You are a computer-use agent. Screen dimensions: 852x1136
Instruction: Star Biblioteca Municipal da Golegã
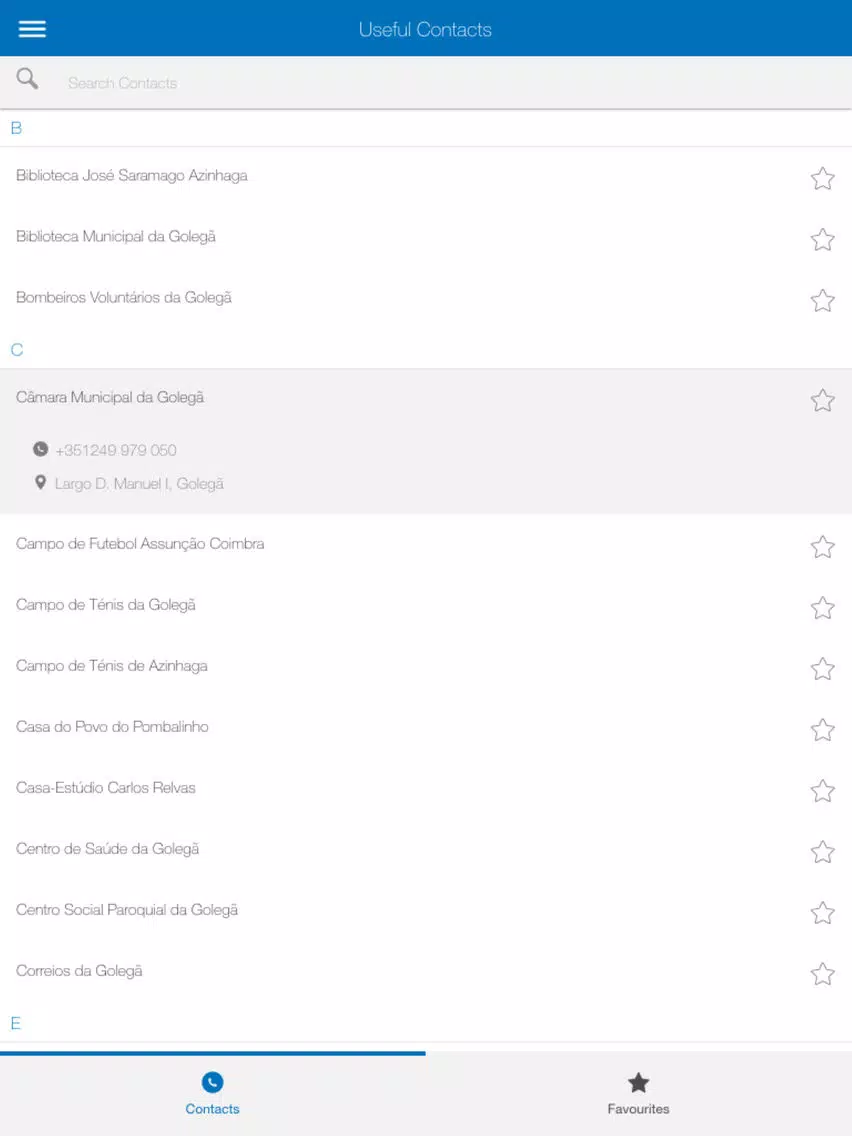pyautogui.click(x=822, y=239)
